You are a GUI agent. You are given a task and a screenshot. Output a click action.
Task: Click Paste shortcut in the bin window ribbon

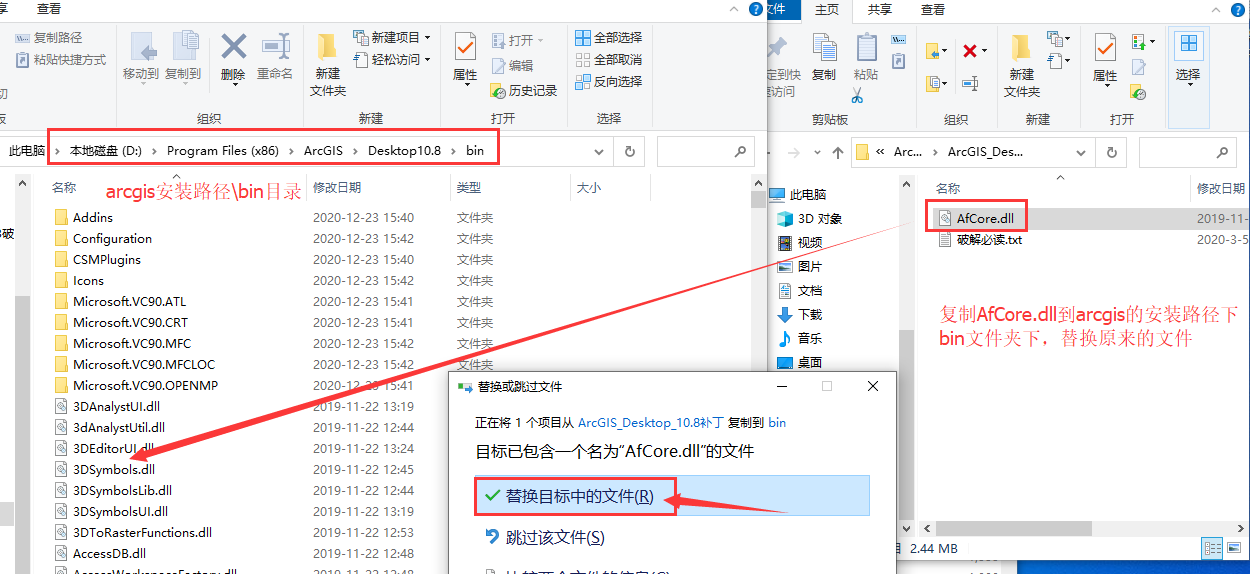(60, 59)
